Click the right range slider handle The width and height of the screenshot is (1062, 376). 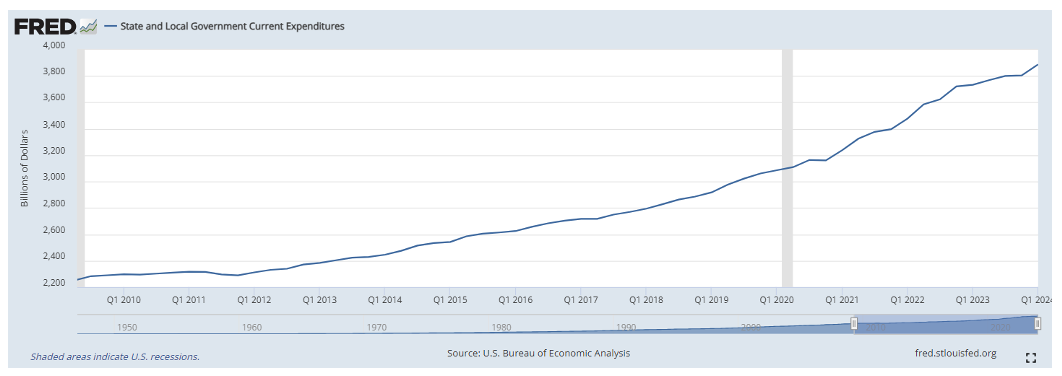tap(1037, 325)
